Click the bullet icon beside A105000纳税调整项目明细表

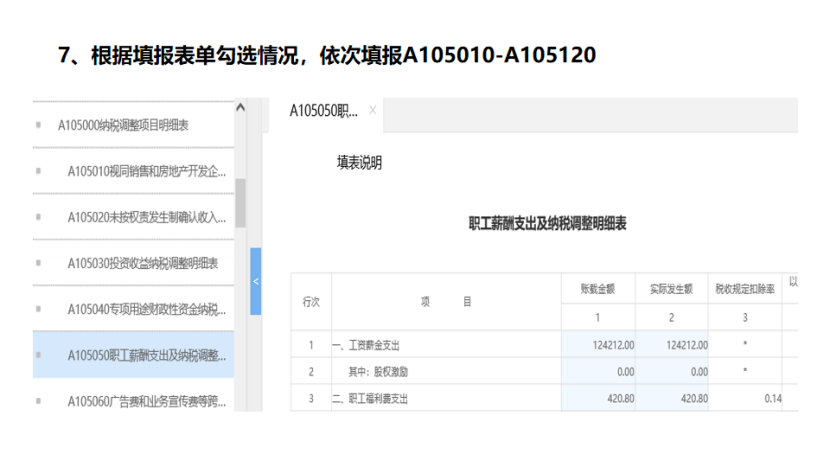[x=39, y=125]
